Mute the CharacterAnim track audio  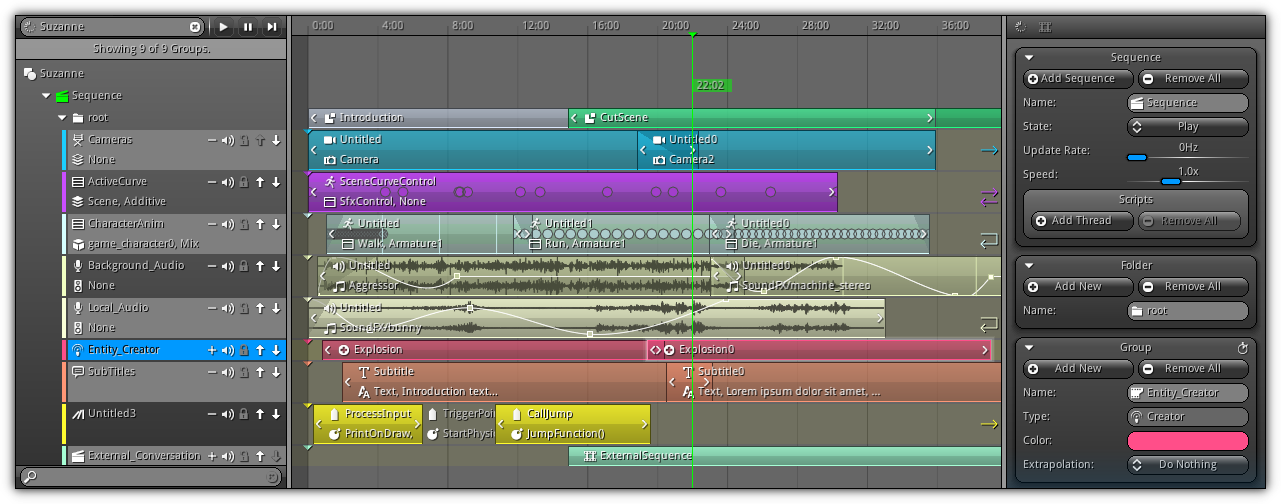228,225
